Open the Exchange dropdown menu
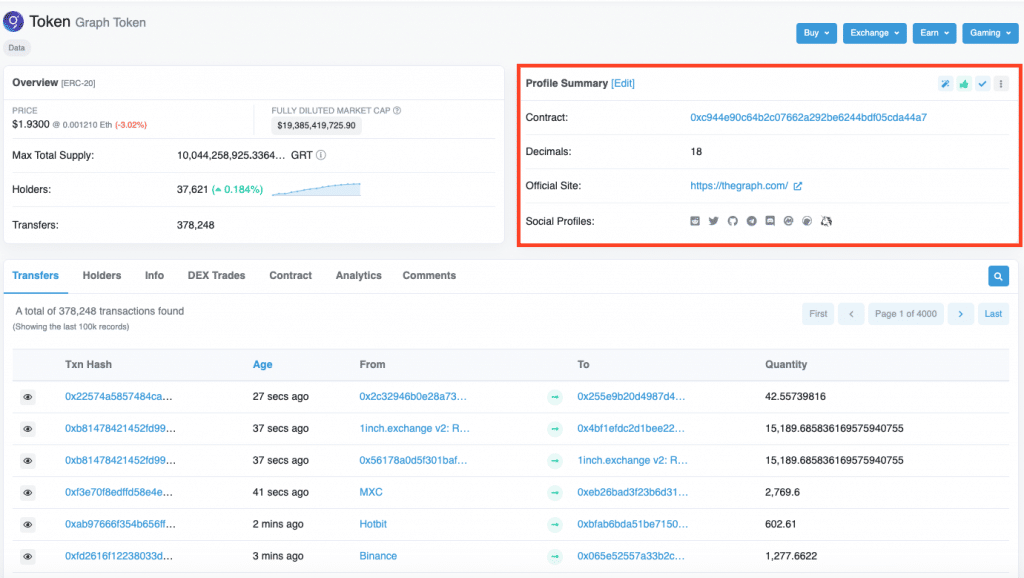The height and width of the screenshot is (578, 1024). (874, 33)
